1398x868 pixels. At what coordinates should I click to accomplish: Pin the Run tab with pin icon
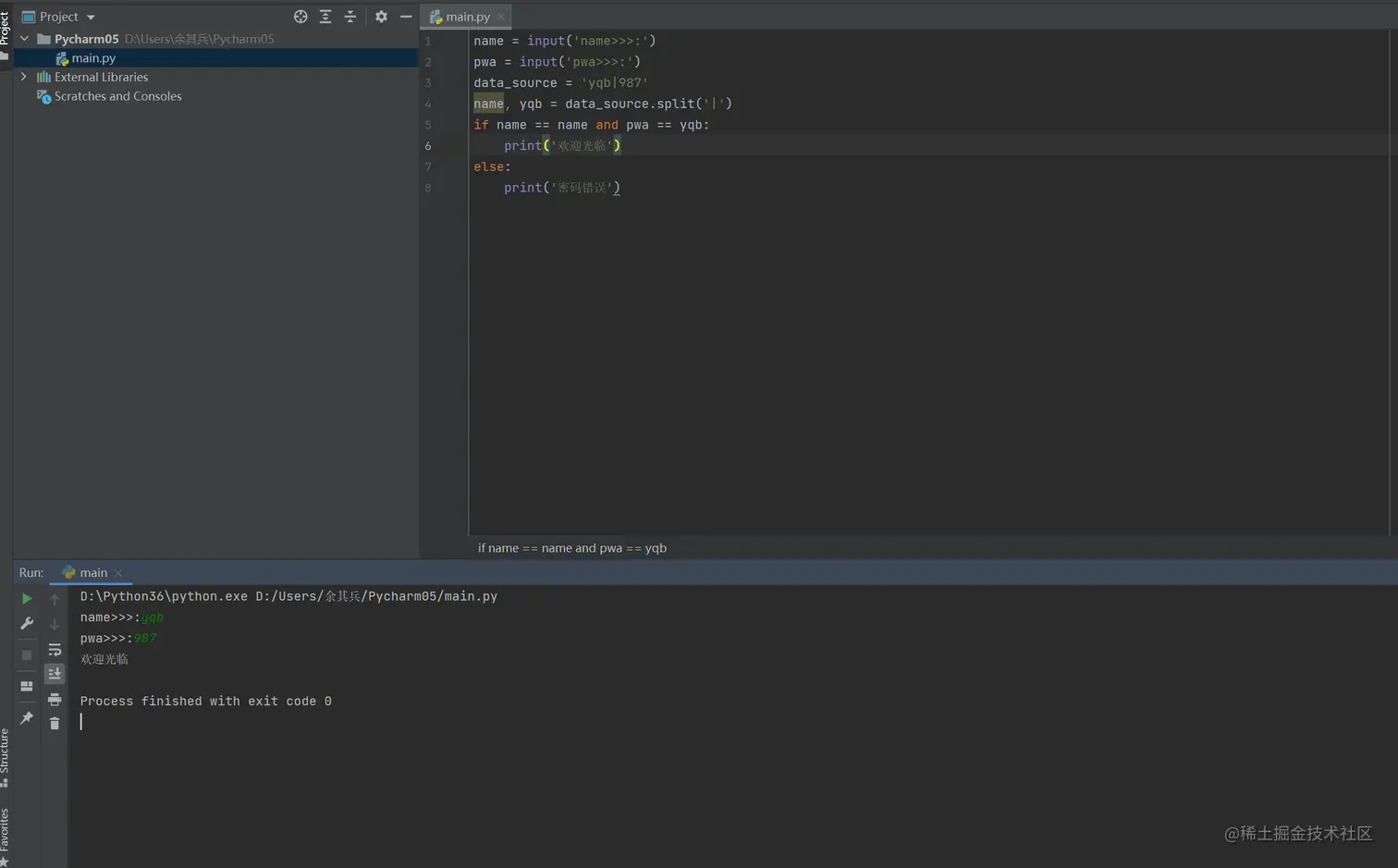[27, 718]
